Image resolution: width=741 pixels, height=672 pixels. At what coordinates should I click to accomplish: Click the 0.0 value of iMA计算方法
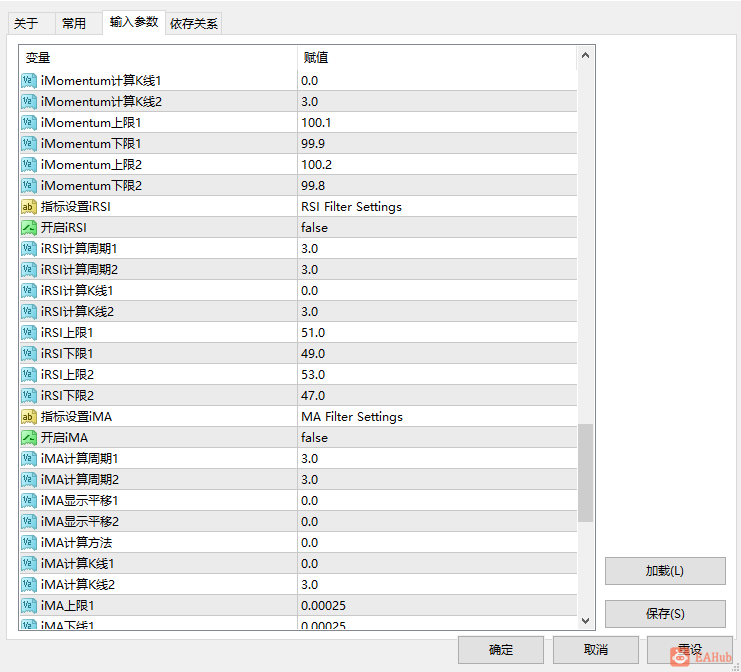(310, 543)
